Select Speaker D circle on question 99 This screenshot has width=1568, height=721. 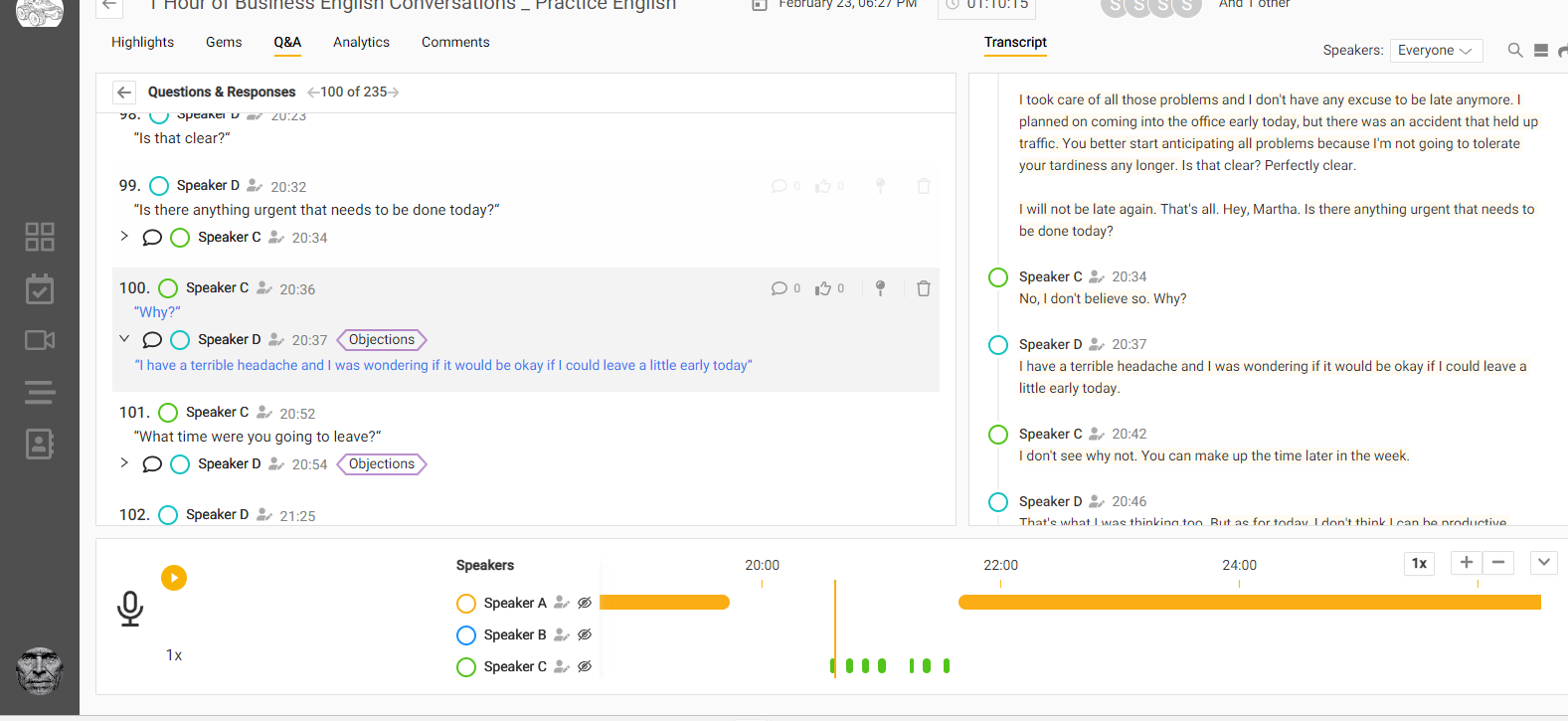159,186
